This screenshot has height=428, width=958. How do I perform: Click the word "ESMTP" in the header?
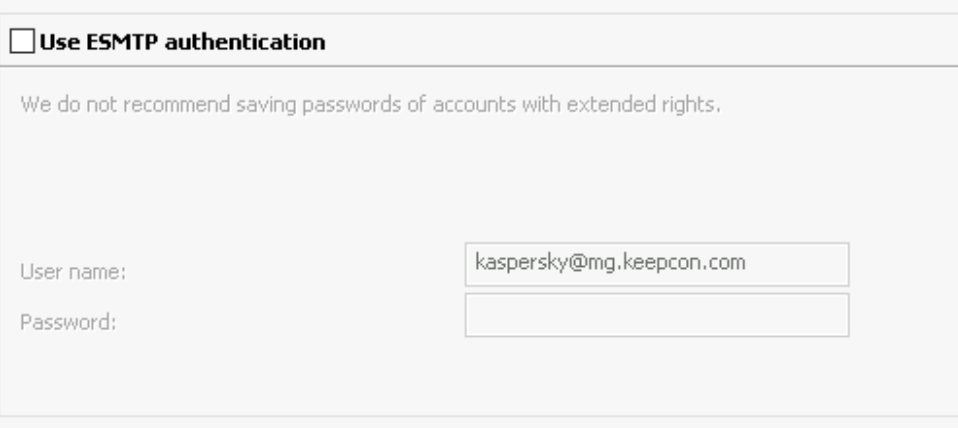click(x=95, y=42)
